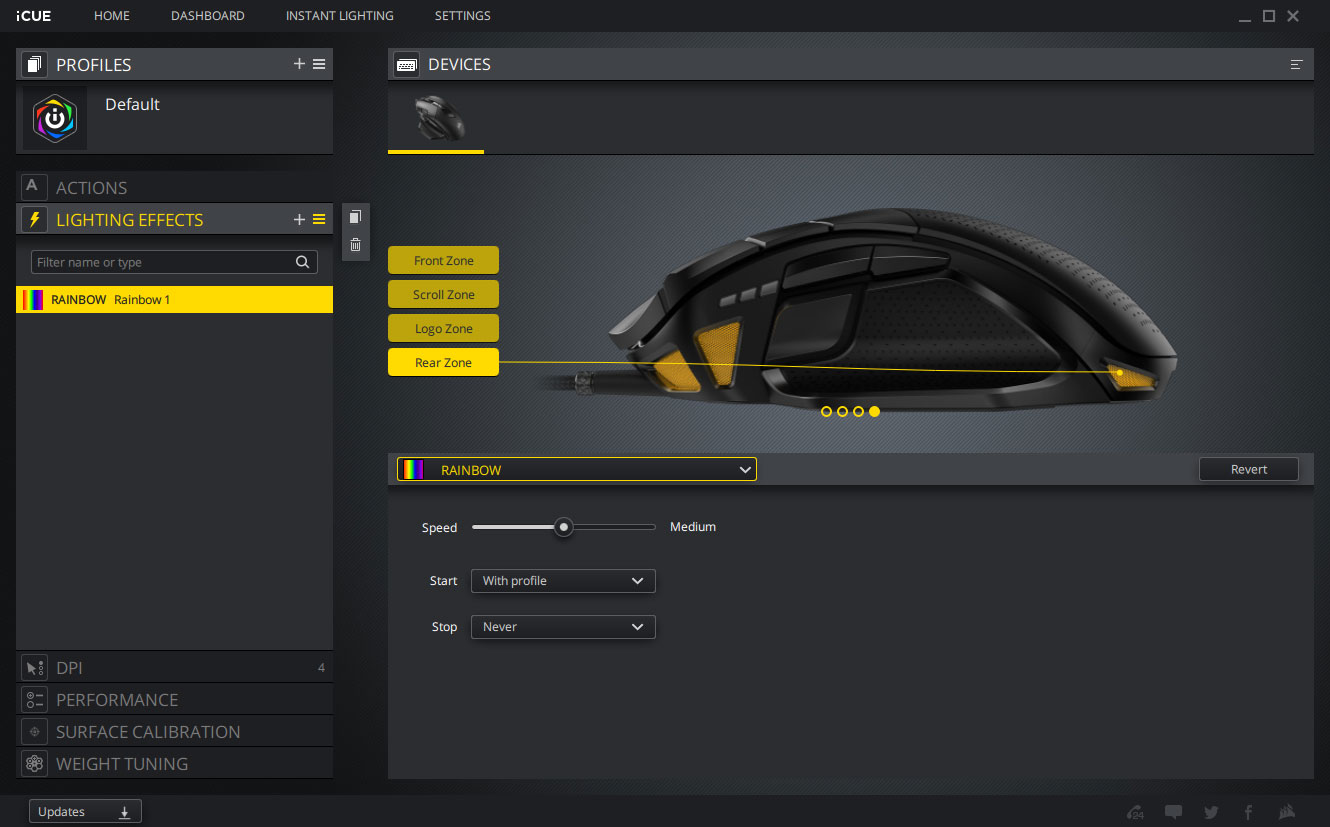Toggle the Rear Zone lighting selection
This screenshot has width=1330, height=827.
443,362
